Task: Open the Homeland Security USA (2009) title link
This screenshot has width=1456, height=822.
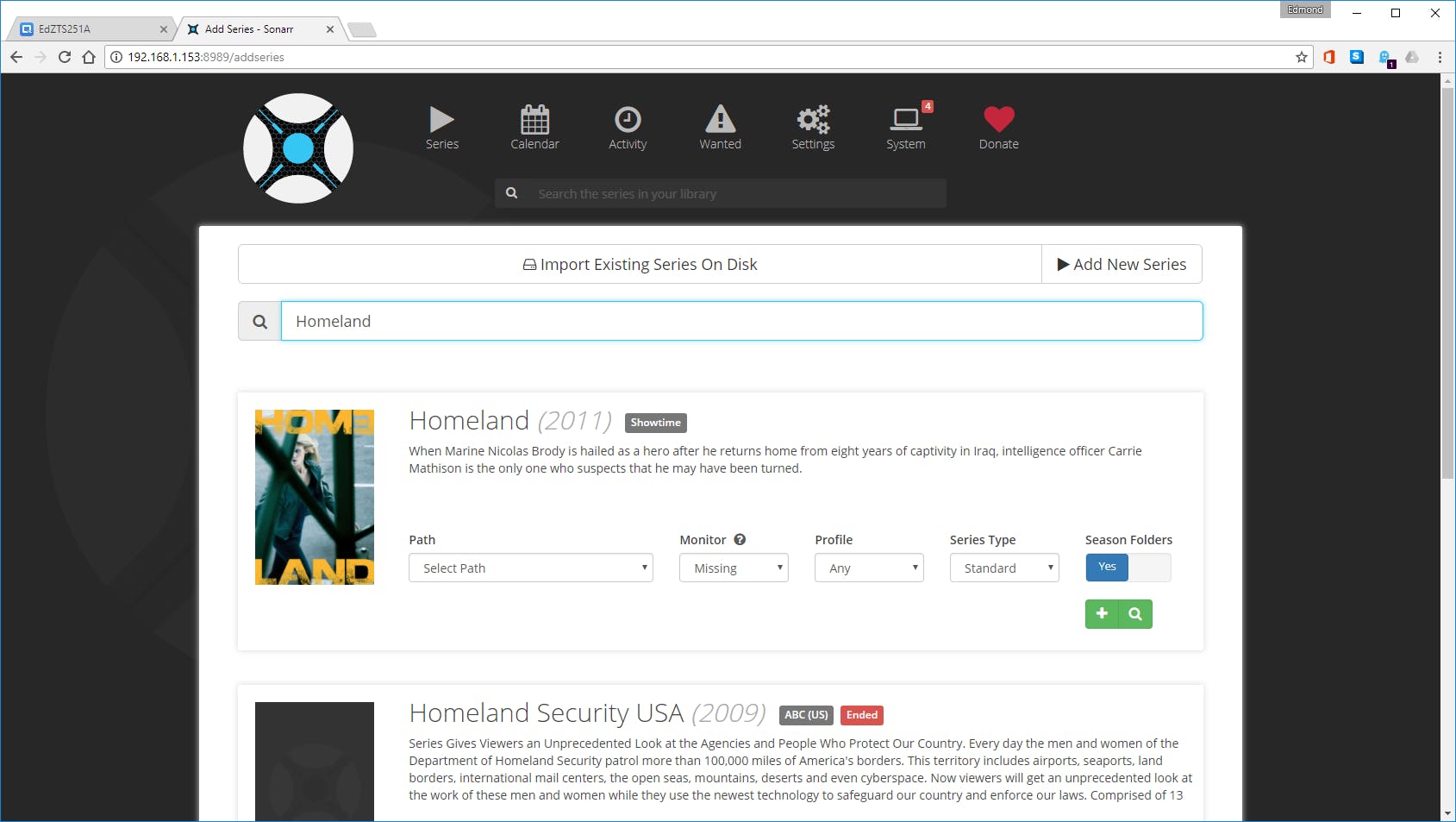Action: click(587, 713)
